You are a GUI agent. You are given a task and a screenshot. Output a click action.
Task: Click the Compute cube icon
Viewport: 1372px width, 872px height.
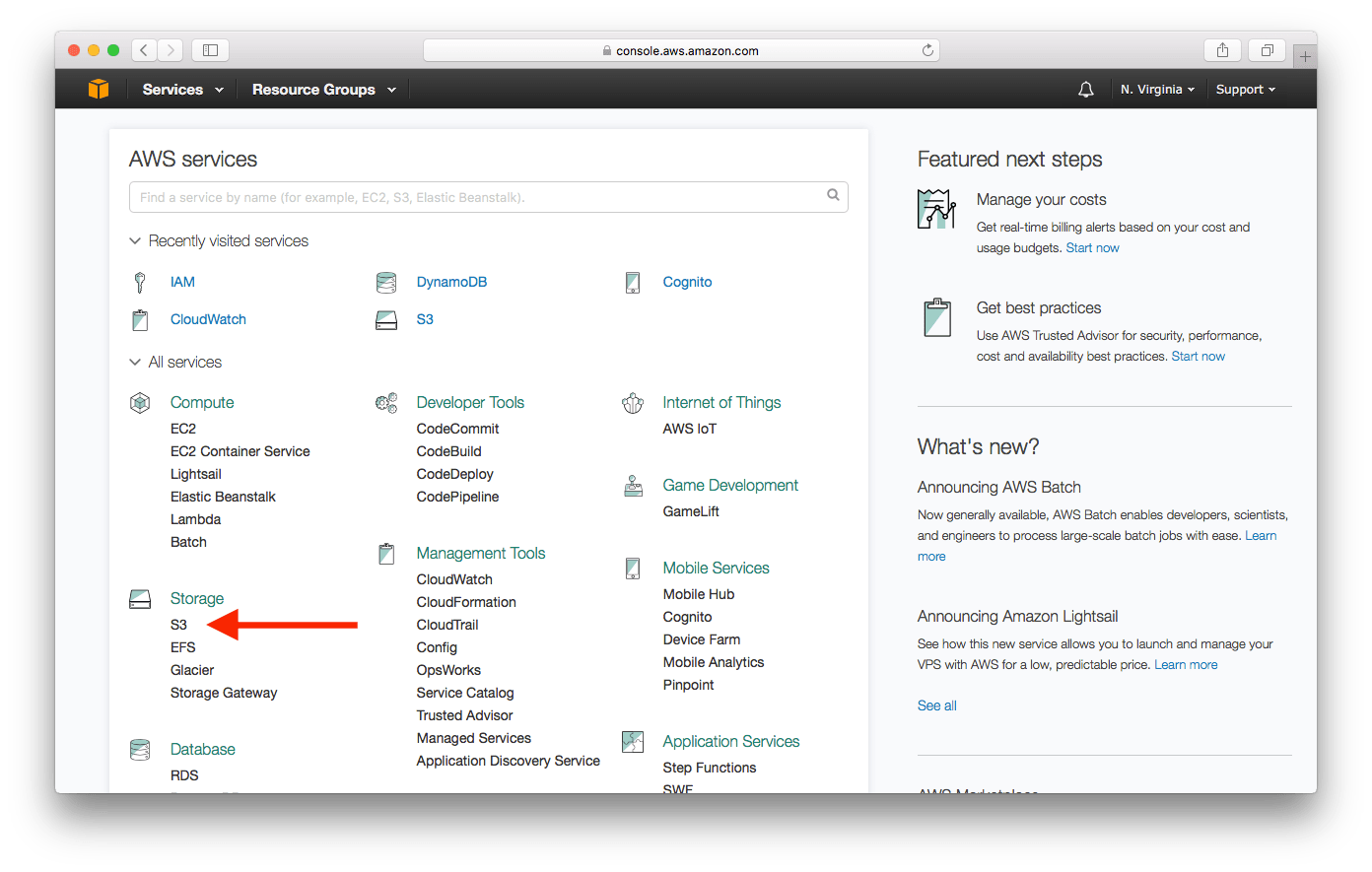pyautogui.click(x=140, y=402)
